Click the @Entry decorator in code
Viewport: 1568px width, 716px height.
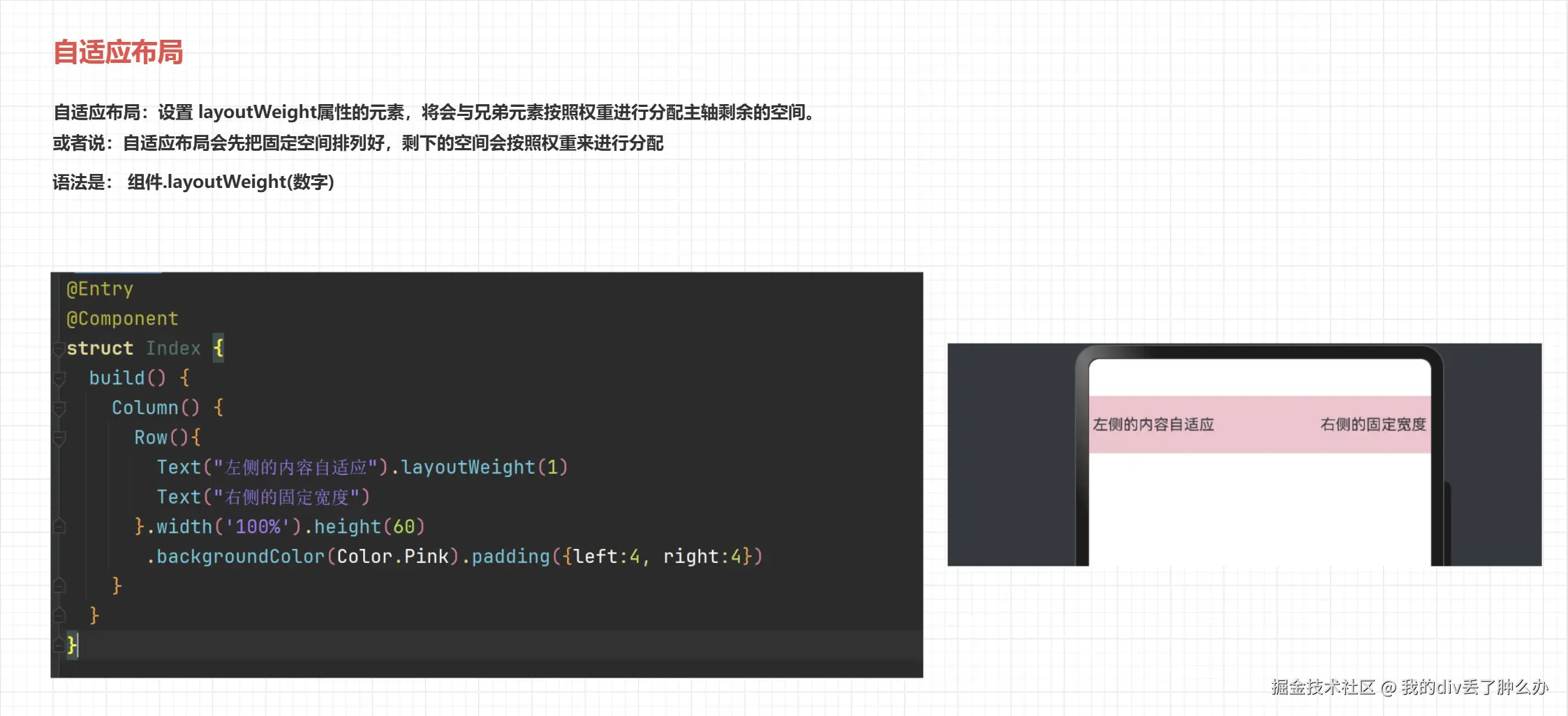coord(100,288)
